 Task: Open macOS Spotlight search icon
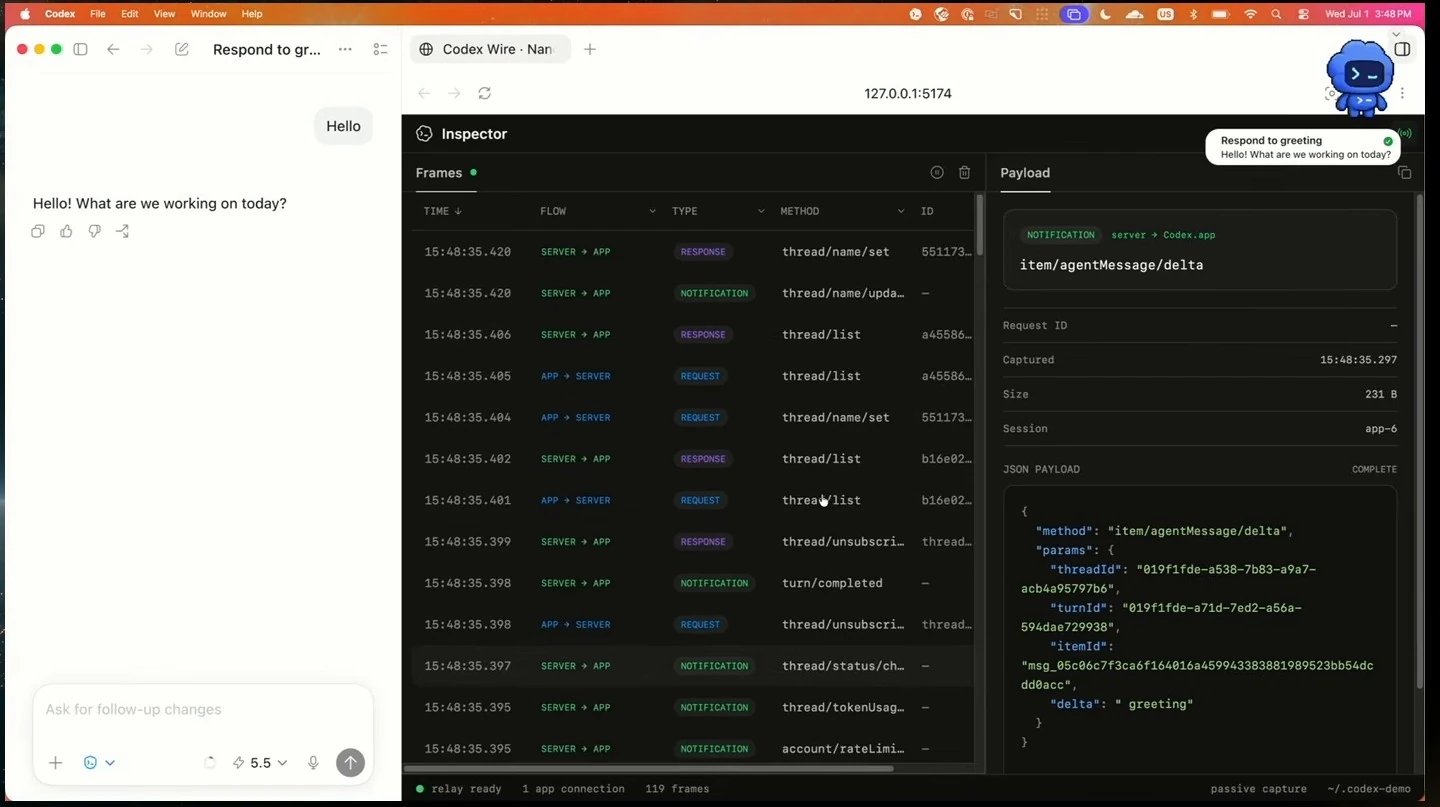(x=1276, y=14)
